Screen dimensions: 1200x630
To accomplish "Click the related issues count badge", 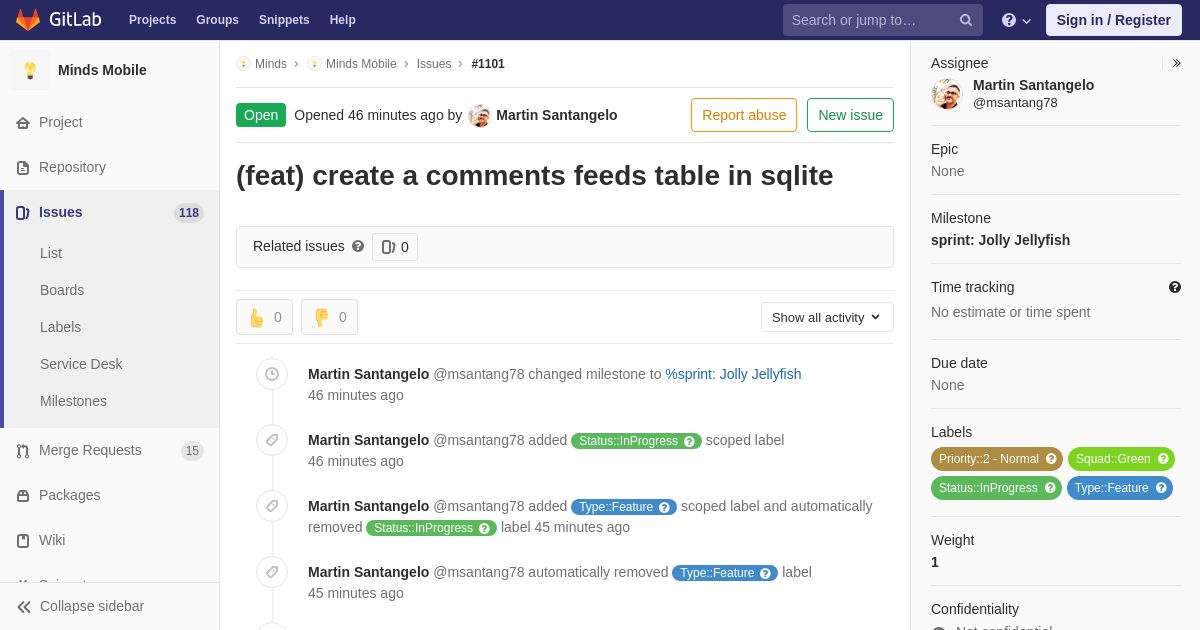I will [395, 247].
